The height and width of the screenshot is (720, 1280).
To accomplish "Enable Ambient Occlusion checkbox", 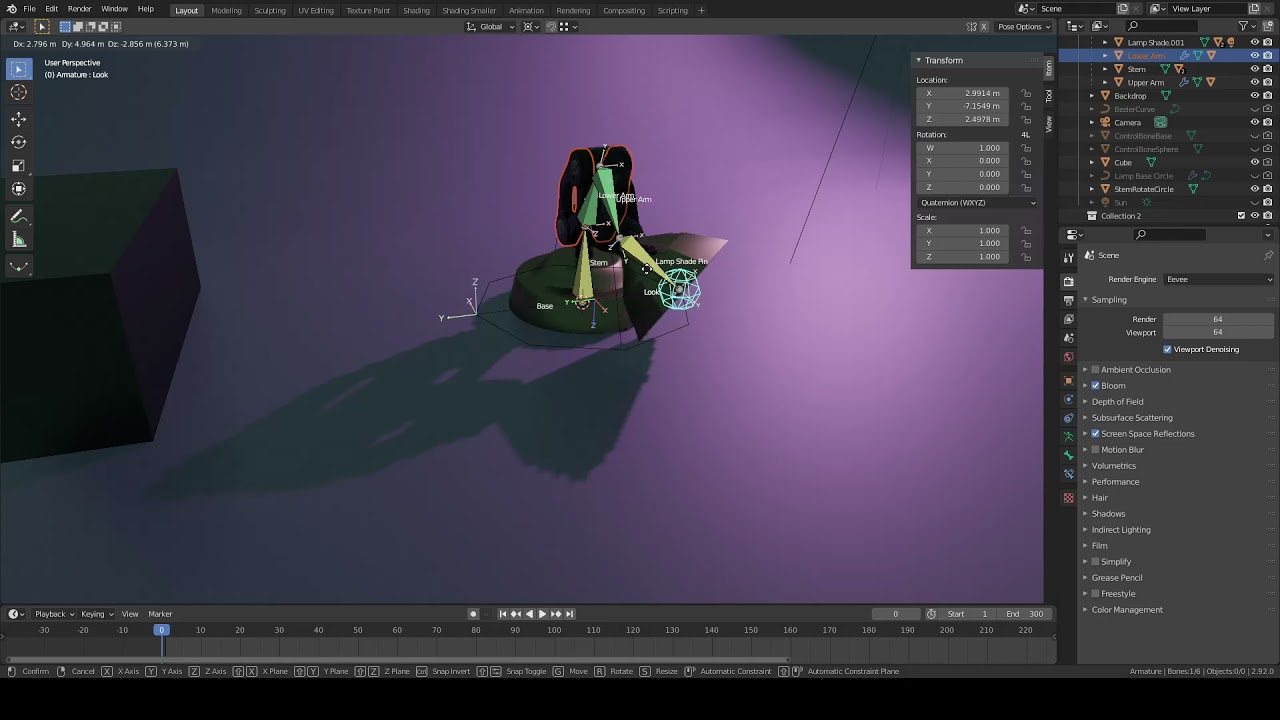I will 1095,370.
